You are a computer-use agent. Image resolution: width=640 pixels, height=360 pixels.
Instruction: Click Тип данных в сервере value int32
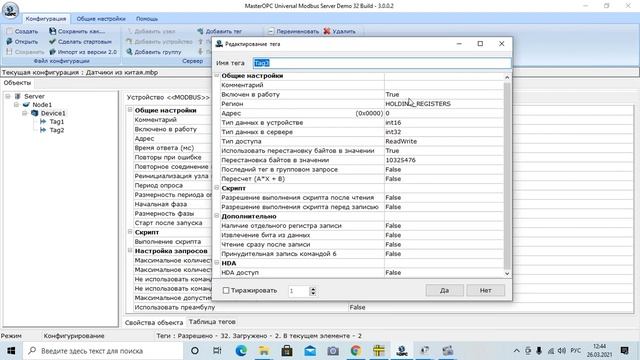[443, 132]
